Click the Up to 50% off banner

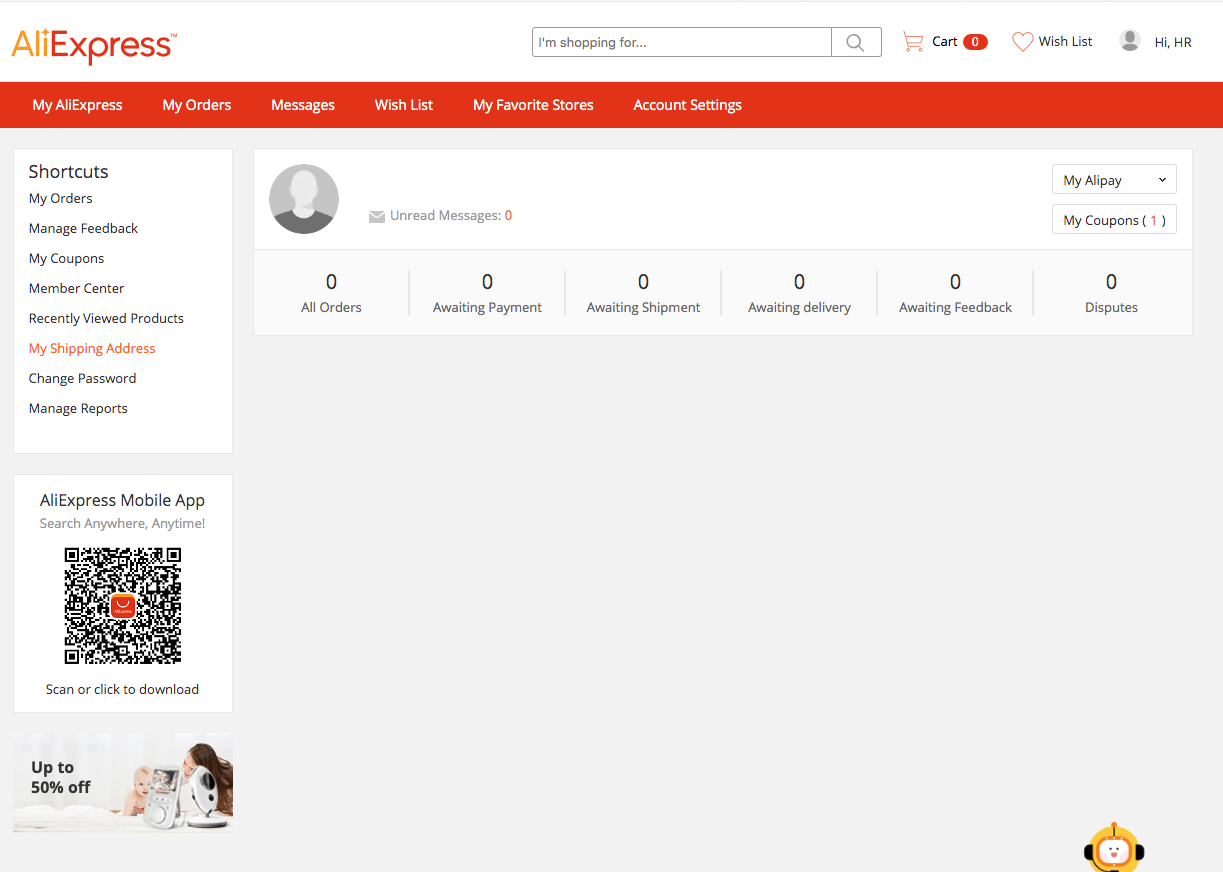tap(122, 781)
